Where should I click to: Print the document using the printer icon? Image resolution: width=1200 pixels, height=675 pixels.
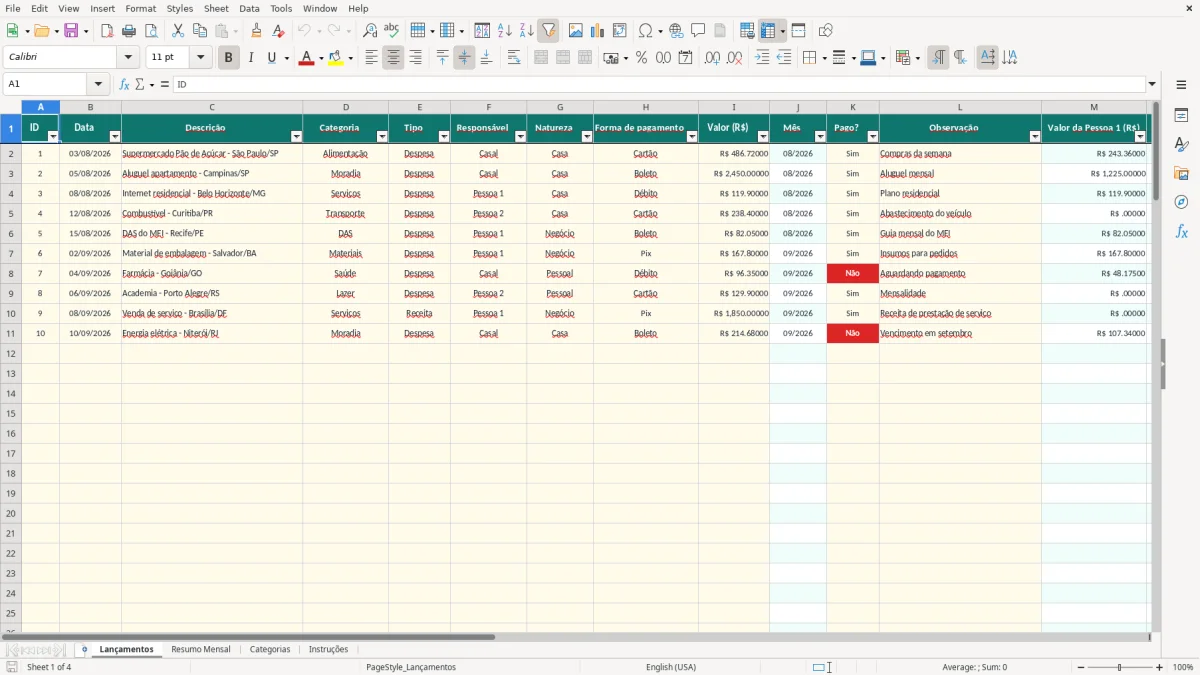129,31
